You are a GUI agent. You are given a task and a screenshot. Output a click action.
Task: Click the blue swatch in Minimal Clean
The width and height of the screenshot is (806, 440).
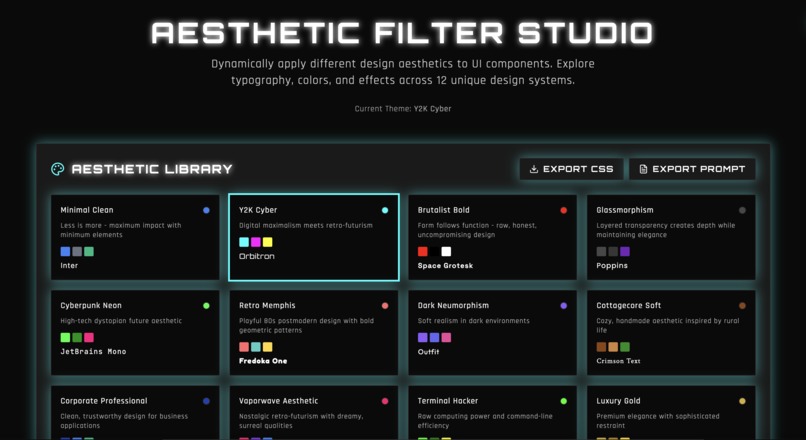click(x=65, y=251)
